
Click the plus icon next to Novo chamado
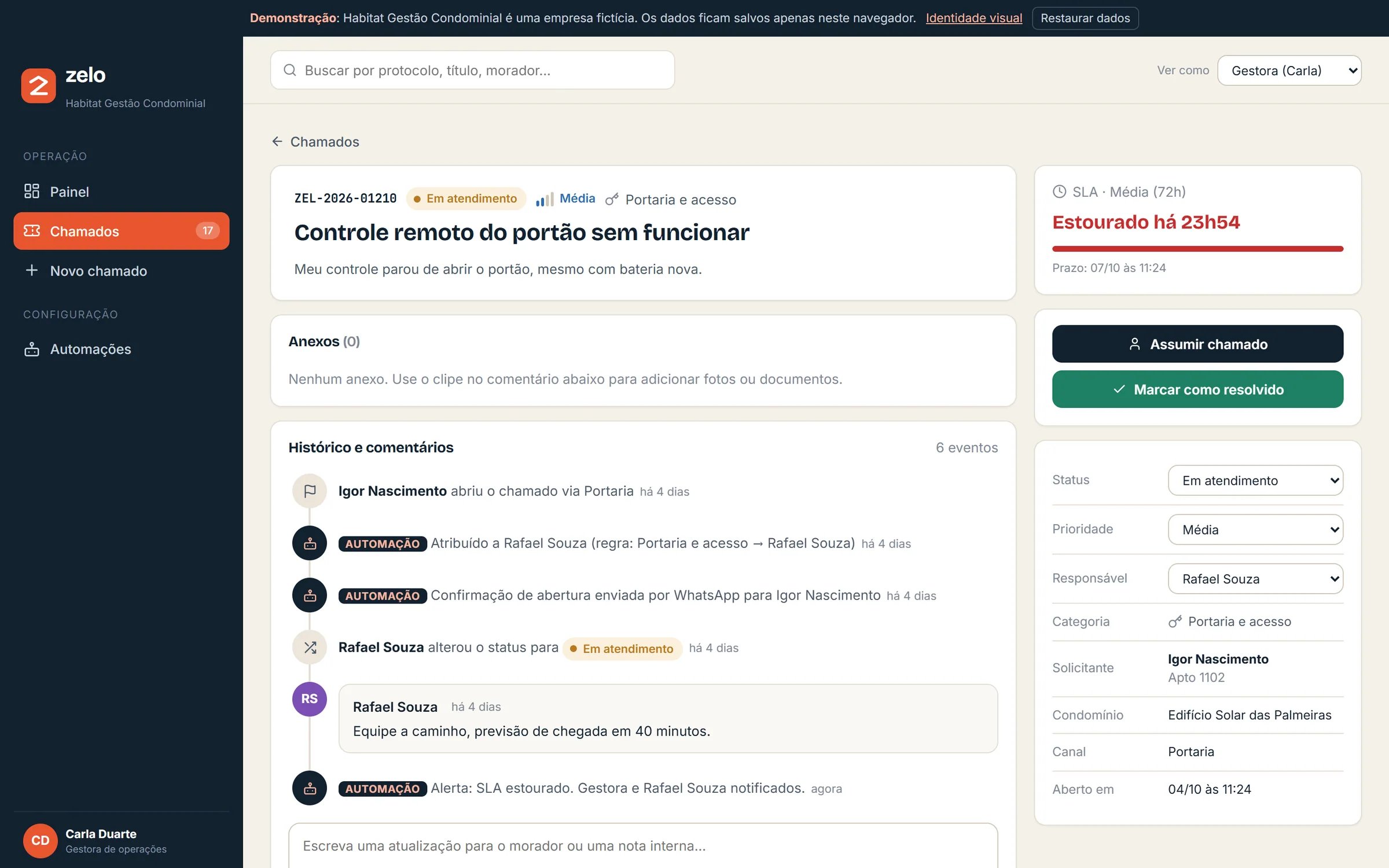[32, 270]
